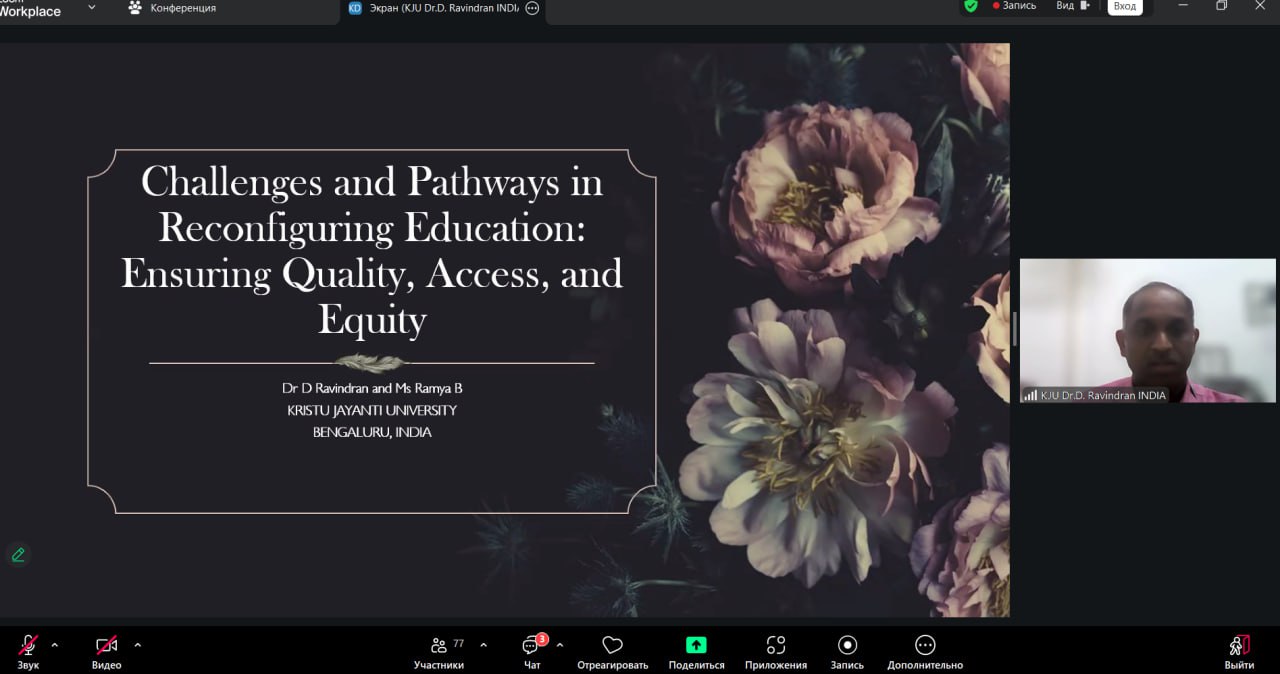Viewport: 1280px width, 674px height.
Task: Open Отреагировать reactions heart icon
Action: coord(612,646)
